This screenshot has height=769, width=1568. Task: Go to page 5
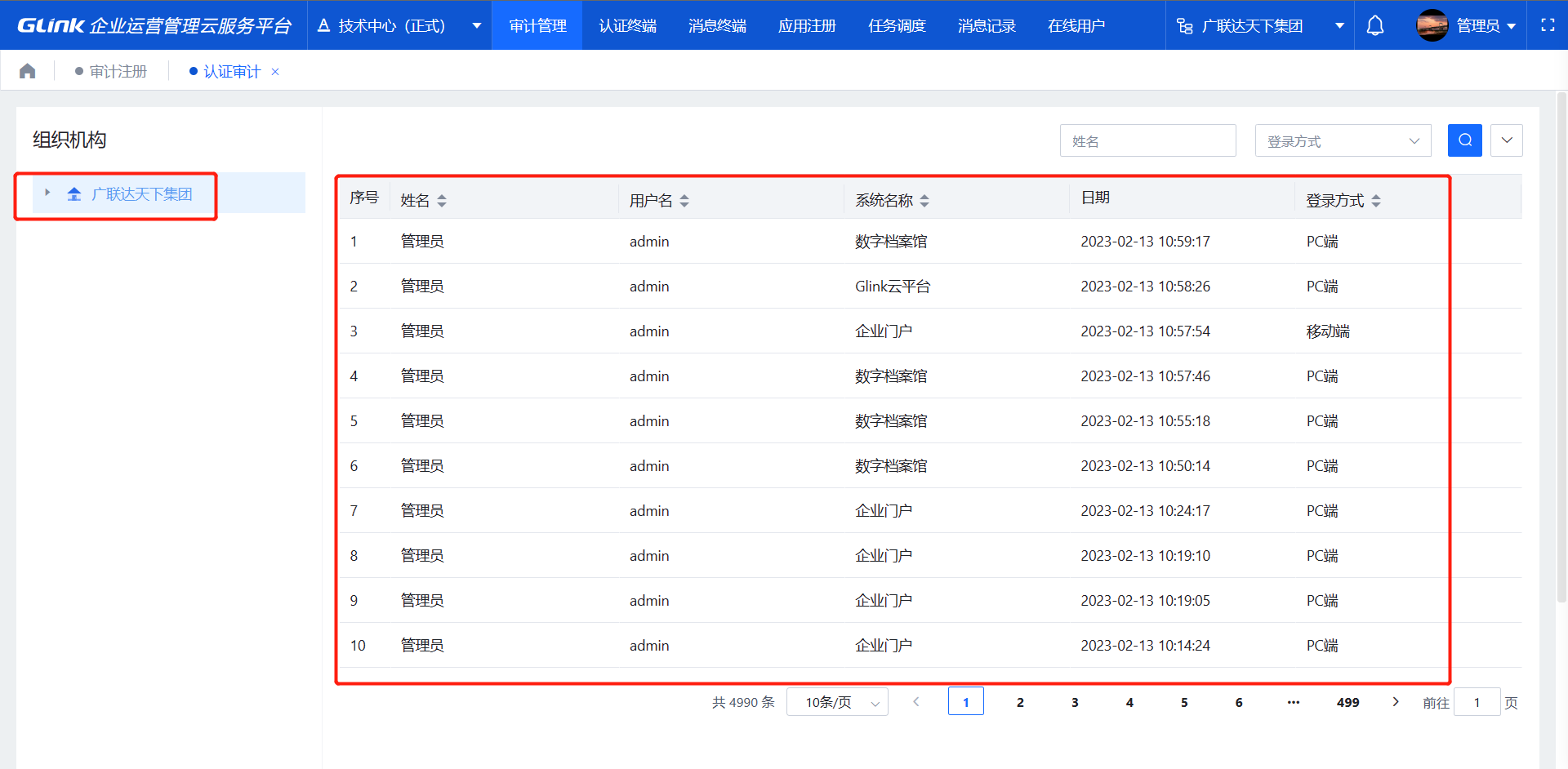(x=1184, y=702)
